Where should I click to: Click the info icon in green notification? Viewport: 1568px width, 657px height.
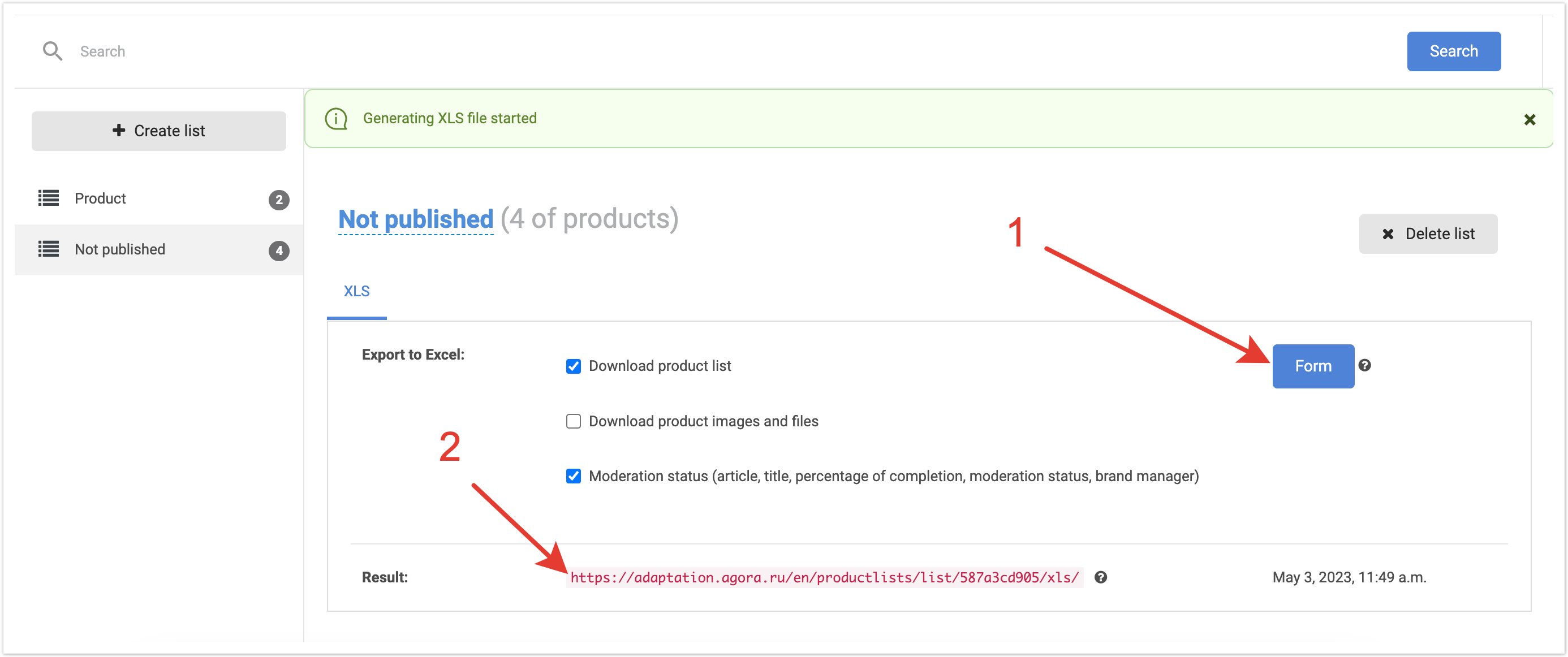[x=336, y=119]
